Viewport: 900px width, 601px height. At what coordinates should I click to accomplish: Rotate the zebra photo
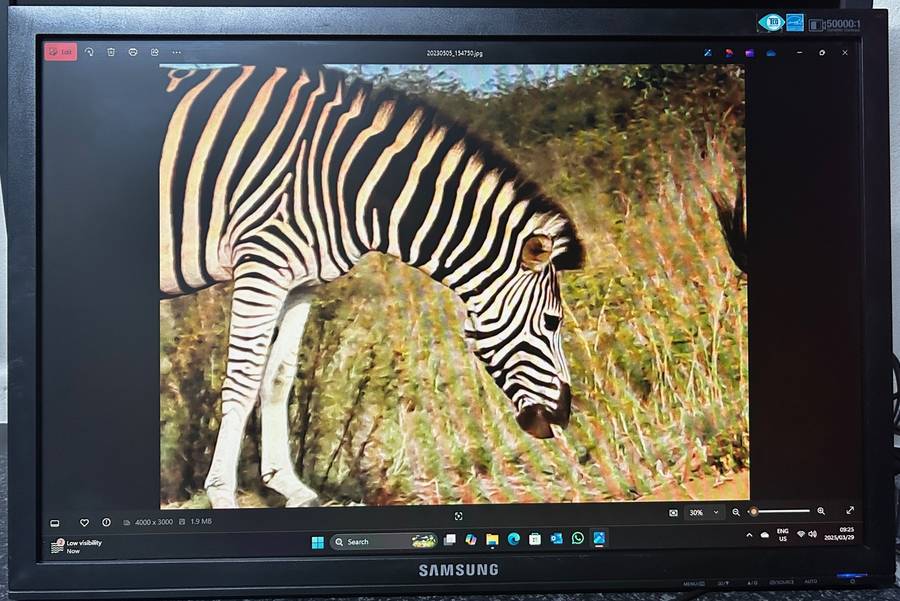coord(89,52)
